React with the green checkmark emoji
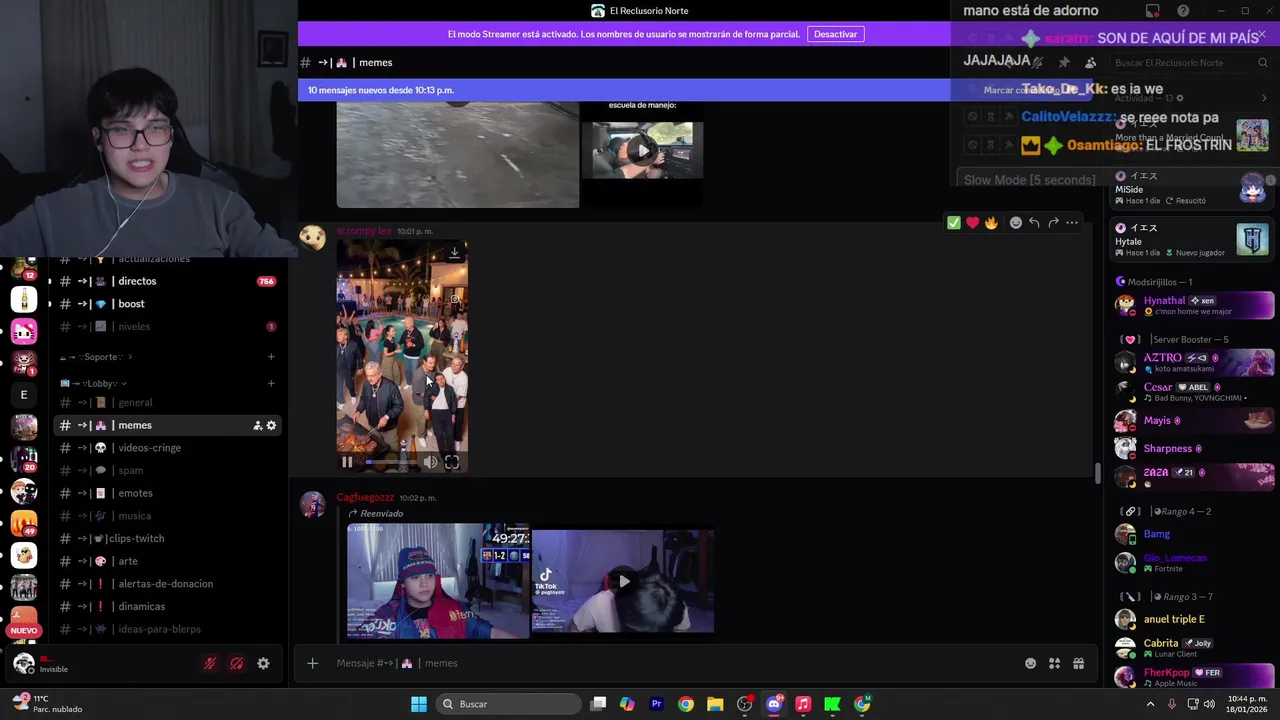This screenshot has width=1280, height=720. tap(954, 223)
